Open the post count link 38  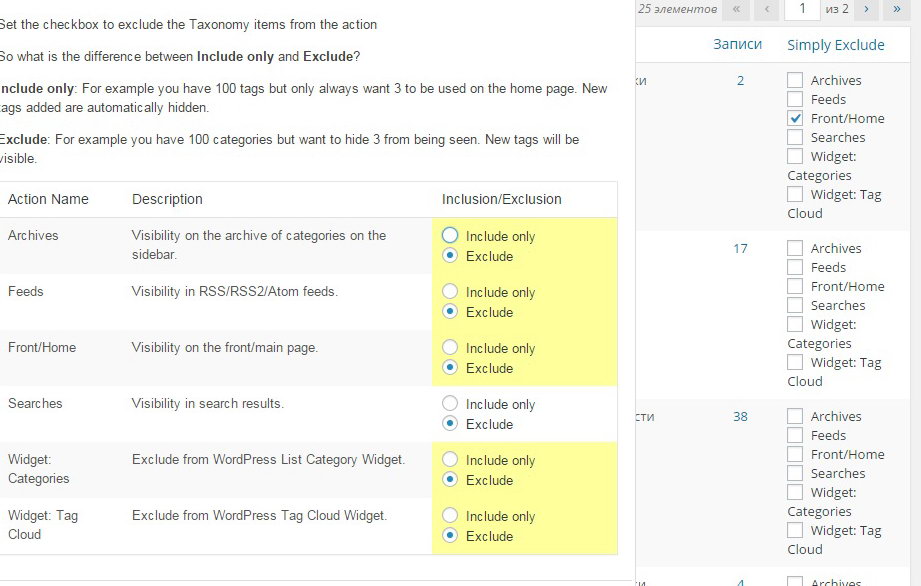click(x=740, y=416)
